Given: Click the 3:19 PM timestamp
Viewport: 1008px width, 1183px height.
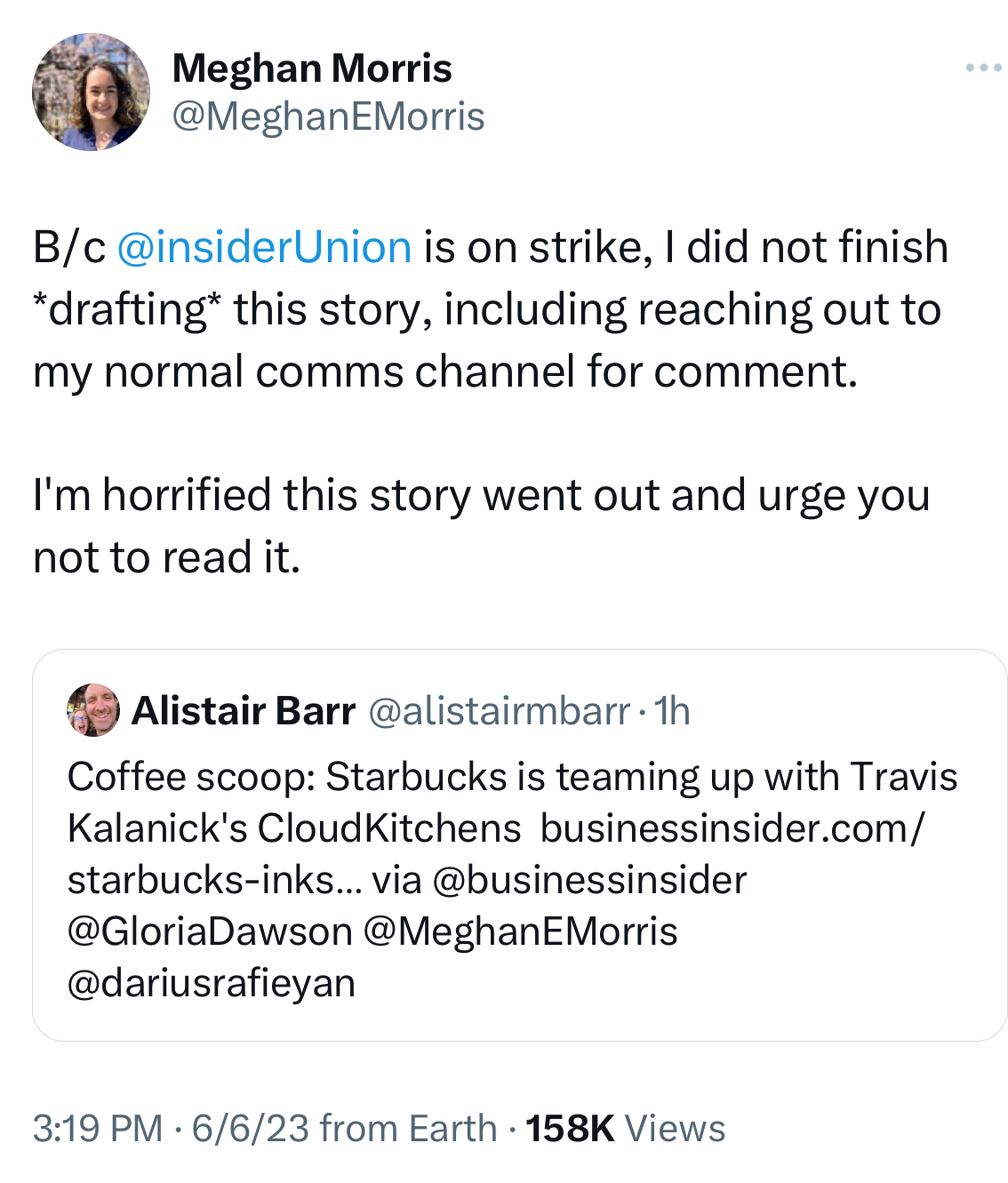Looking at the screenshot, I should [98, 1129].
